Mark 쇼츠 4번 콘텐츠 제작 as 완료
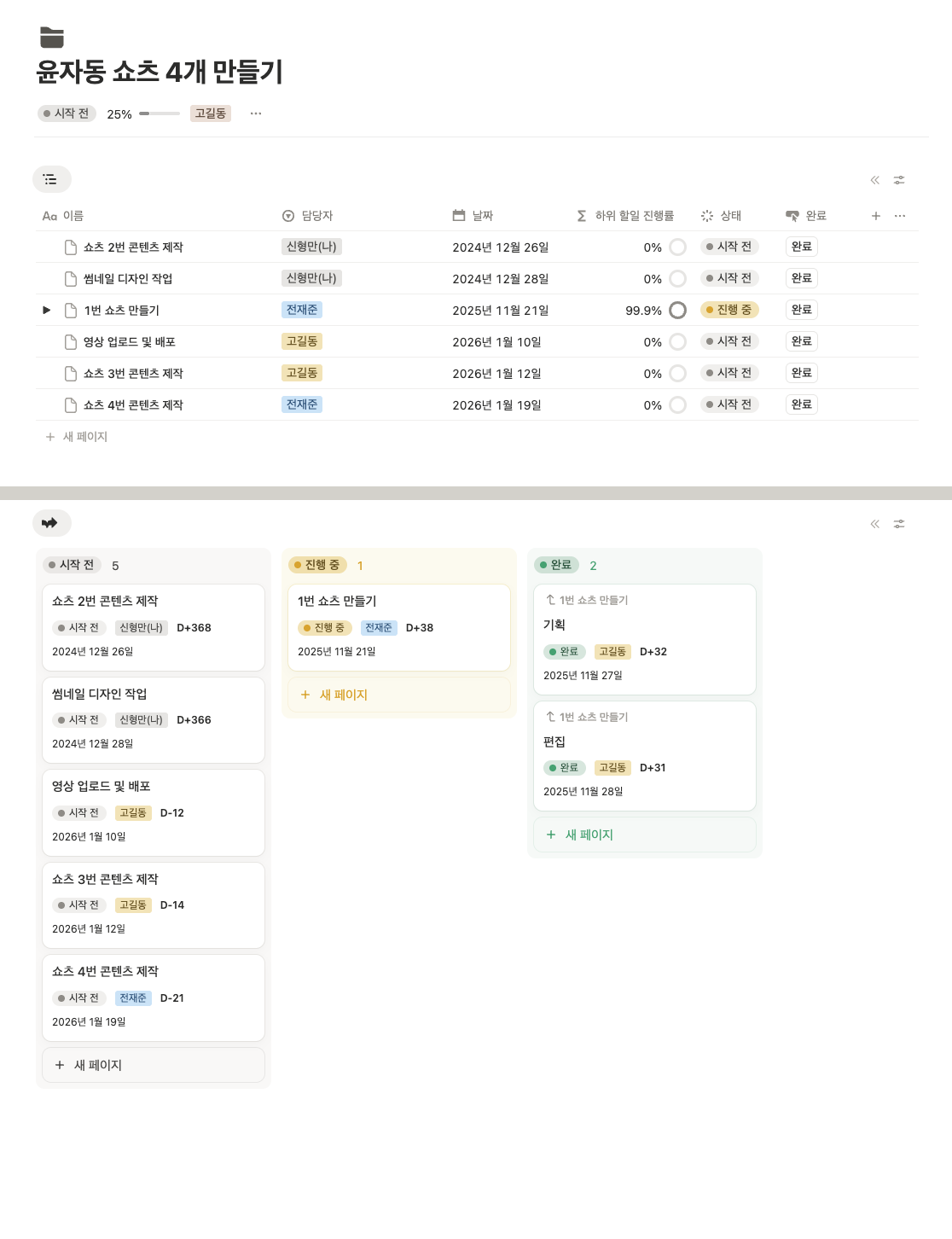 point(801,404)
